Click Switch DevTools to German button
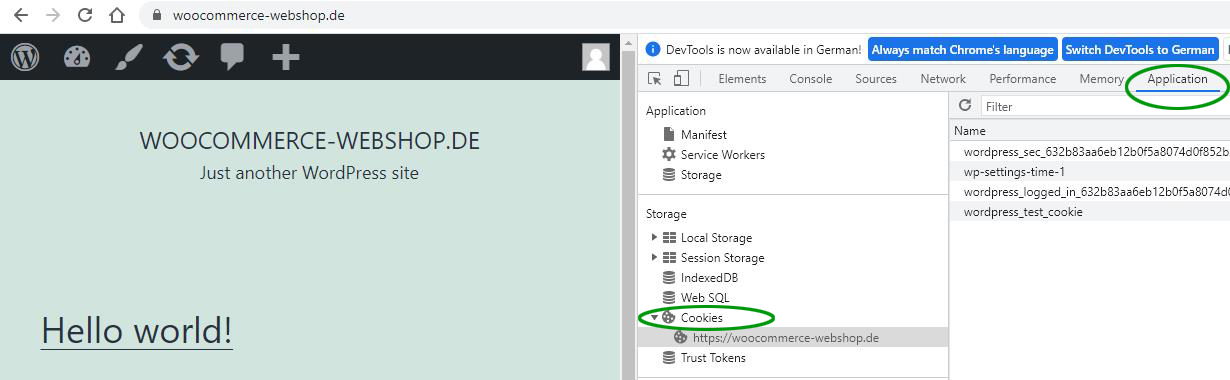Image resolution: width=1230 pixels, height=380 pixels. click(1139, 50)
